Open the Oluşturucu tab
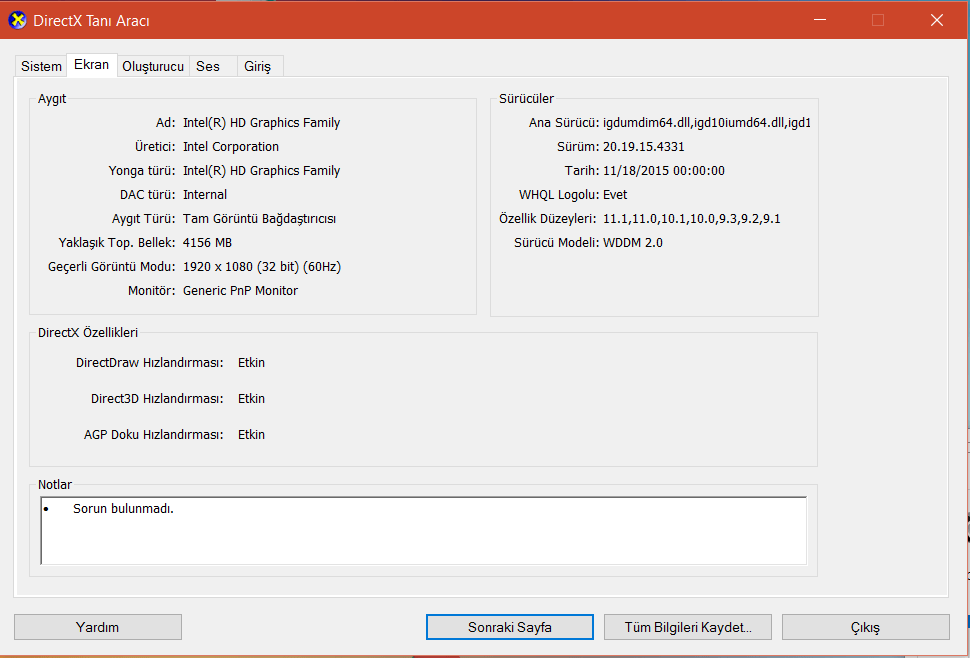970x658 pixels. (153, 66)
